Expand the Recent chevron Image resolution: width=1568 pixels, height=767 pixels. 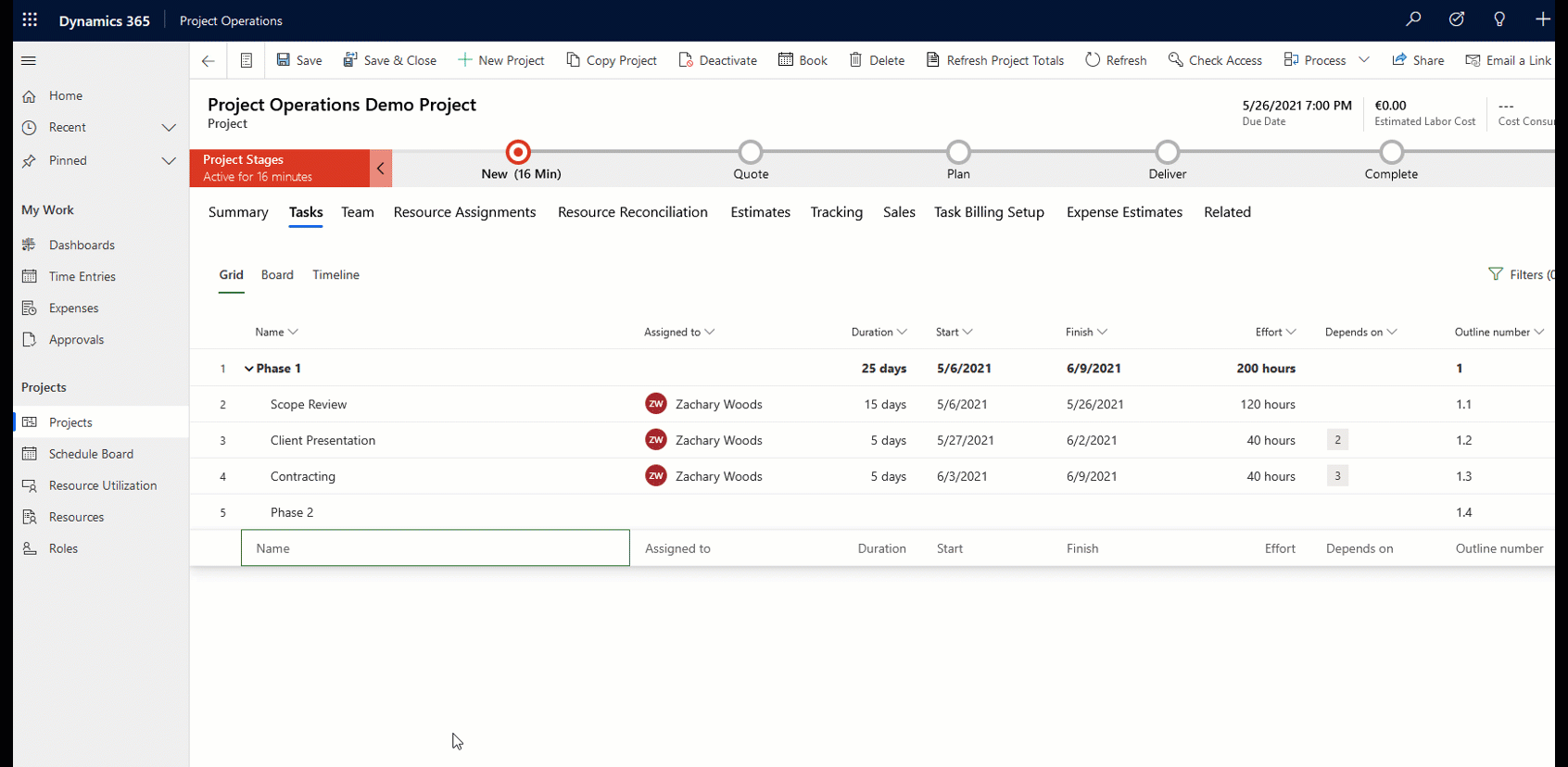click(x=169, y=128)
